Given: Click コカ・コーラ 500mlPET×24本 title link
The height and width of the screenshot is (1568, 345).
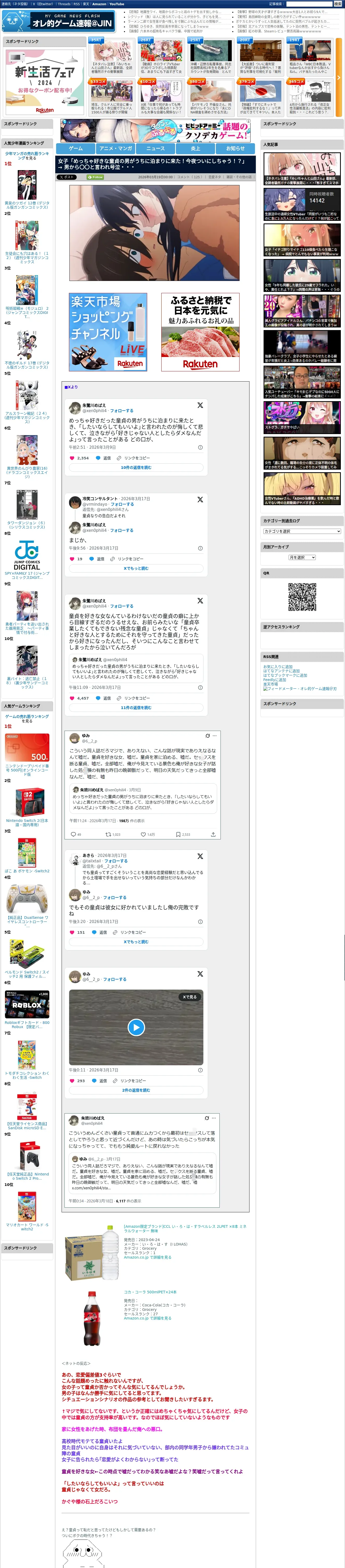Looking at the screenshot, I should pyautogui.click(x=150, y=1292).
